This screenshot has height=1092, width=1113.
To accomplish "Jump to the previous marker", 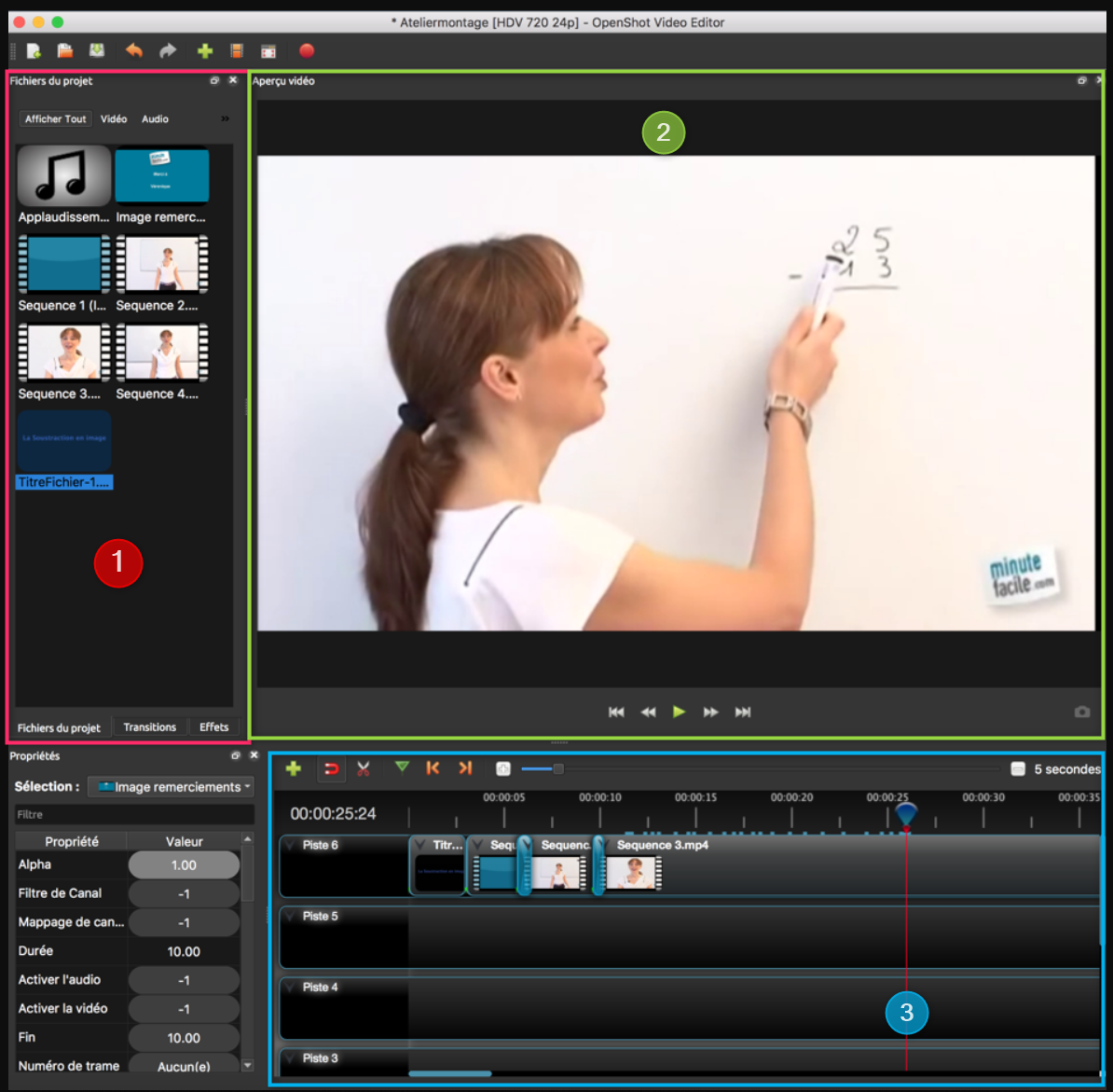I will [x=433, y=768].
